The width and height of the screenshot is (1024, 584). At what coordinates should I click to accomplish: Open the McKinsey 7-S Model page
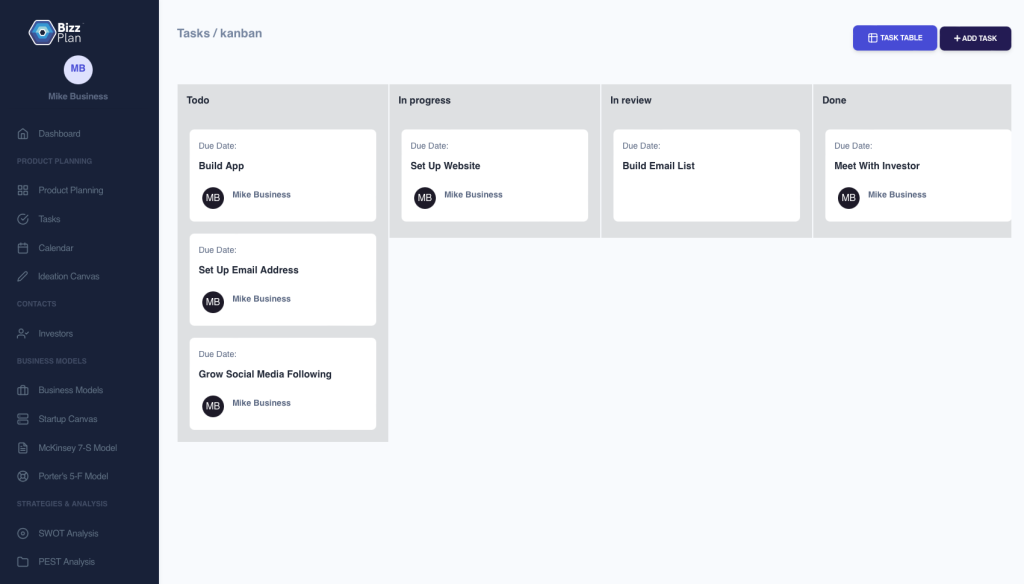pos(77,448)
